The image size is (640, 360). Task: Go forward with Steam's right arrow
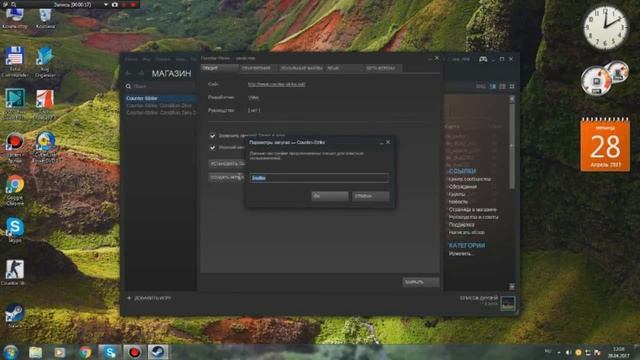pos(141,73)
